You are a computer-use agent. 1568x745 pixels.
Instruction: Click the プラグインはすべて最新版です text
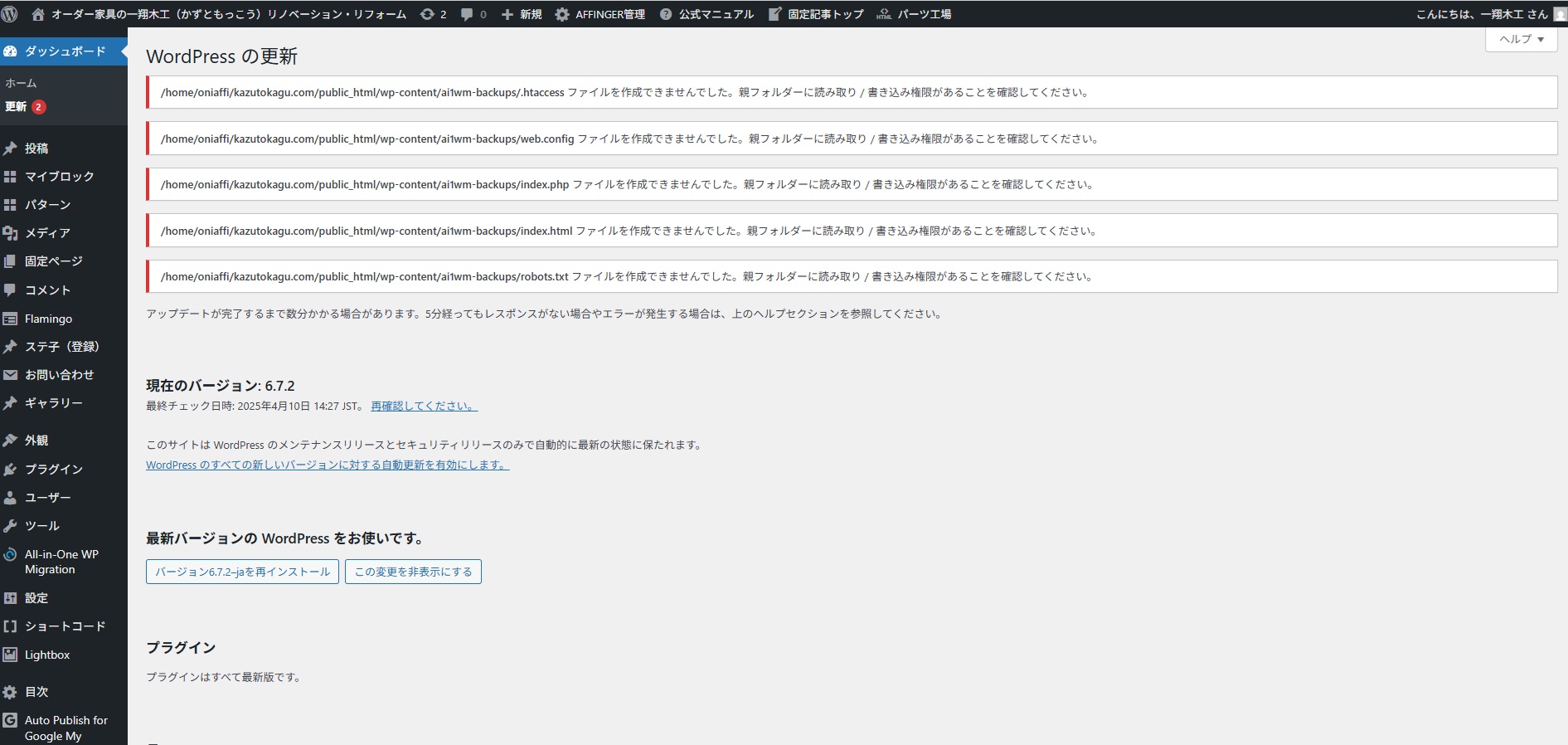pos(223,677)
